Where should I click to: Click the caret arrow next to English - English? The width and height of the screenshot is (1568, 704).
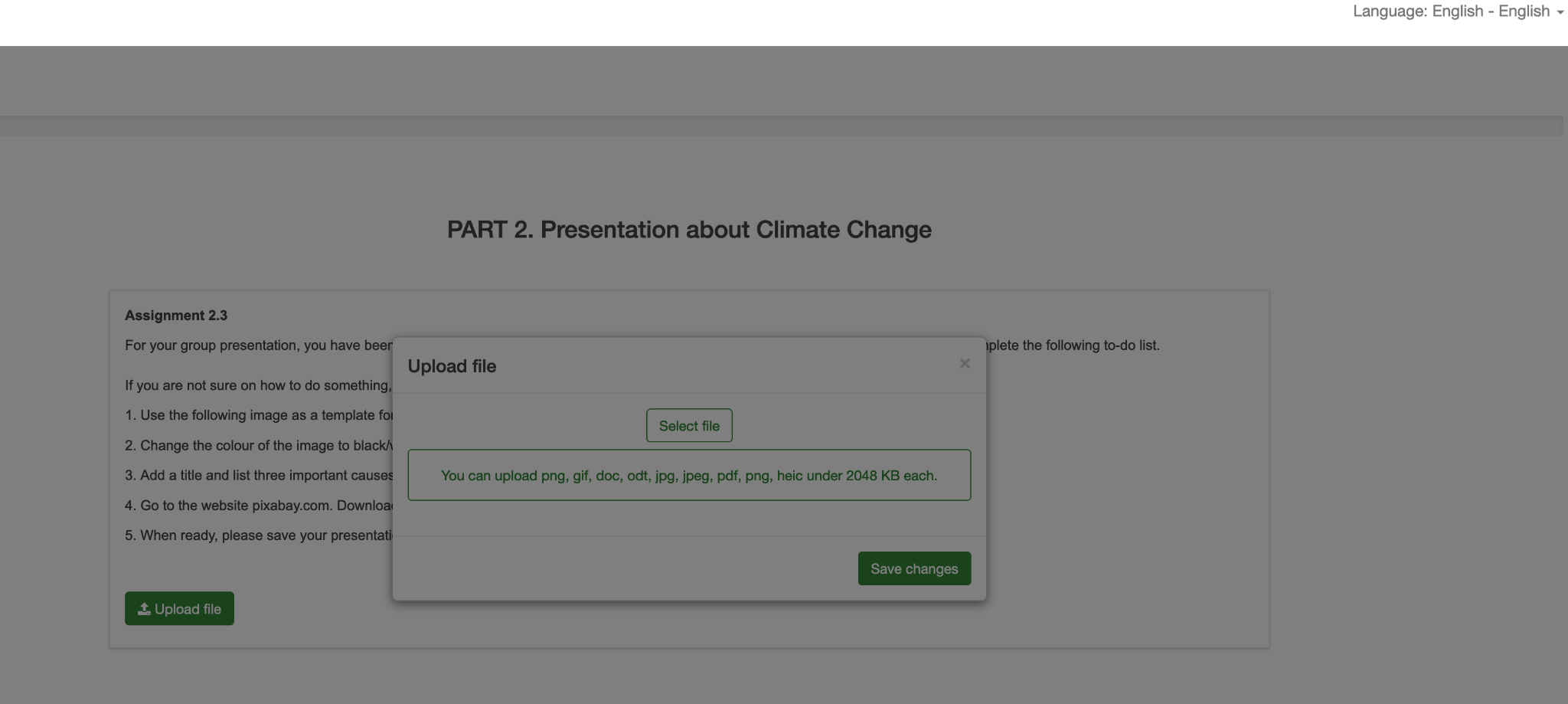point(1560,13)
